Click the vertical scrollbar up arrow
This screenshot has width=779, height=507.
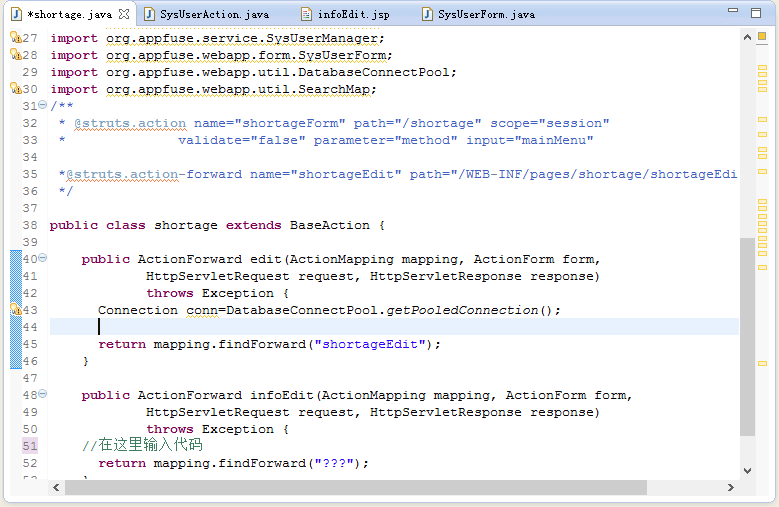747,37
